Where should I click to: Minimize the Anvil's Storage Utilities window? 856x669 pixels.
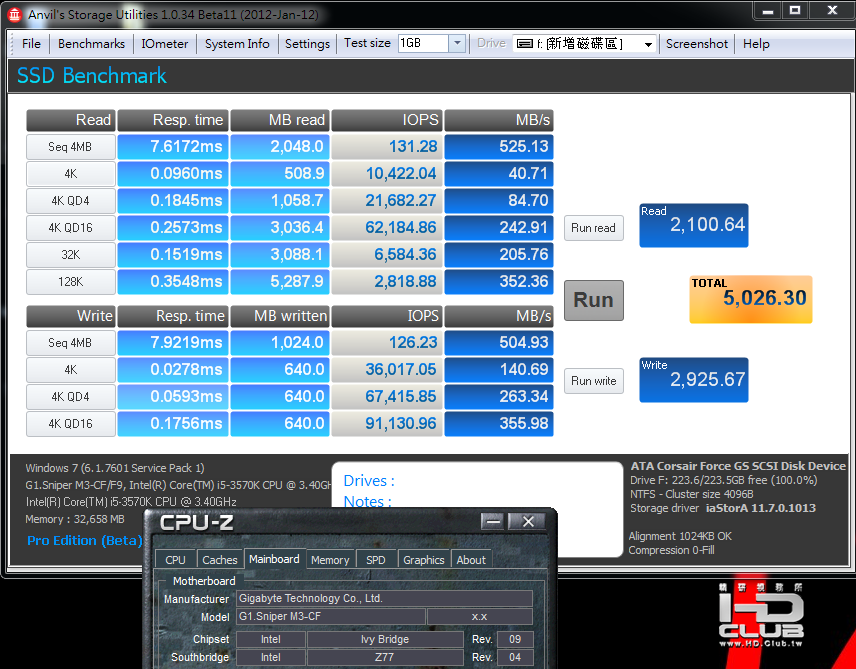coord(768,11)
